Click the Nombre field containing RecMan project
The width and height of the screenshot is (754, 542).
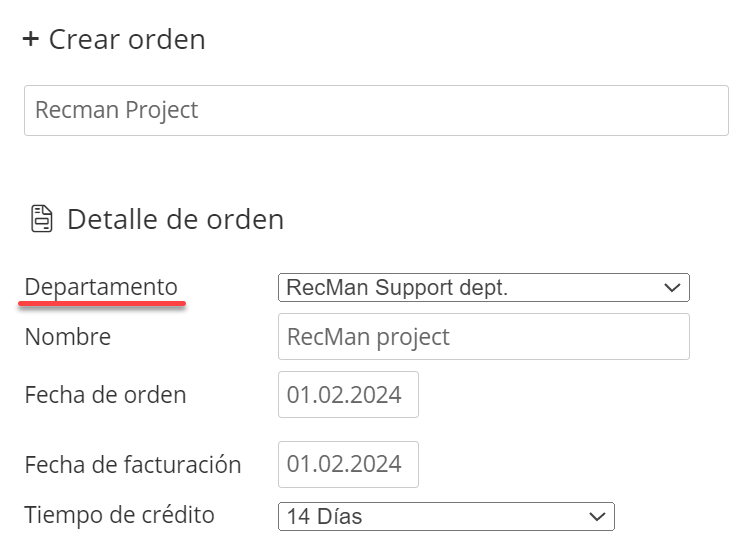[x=483, y=337]
